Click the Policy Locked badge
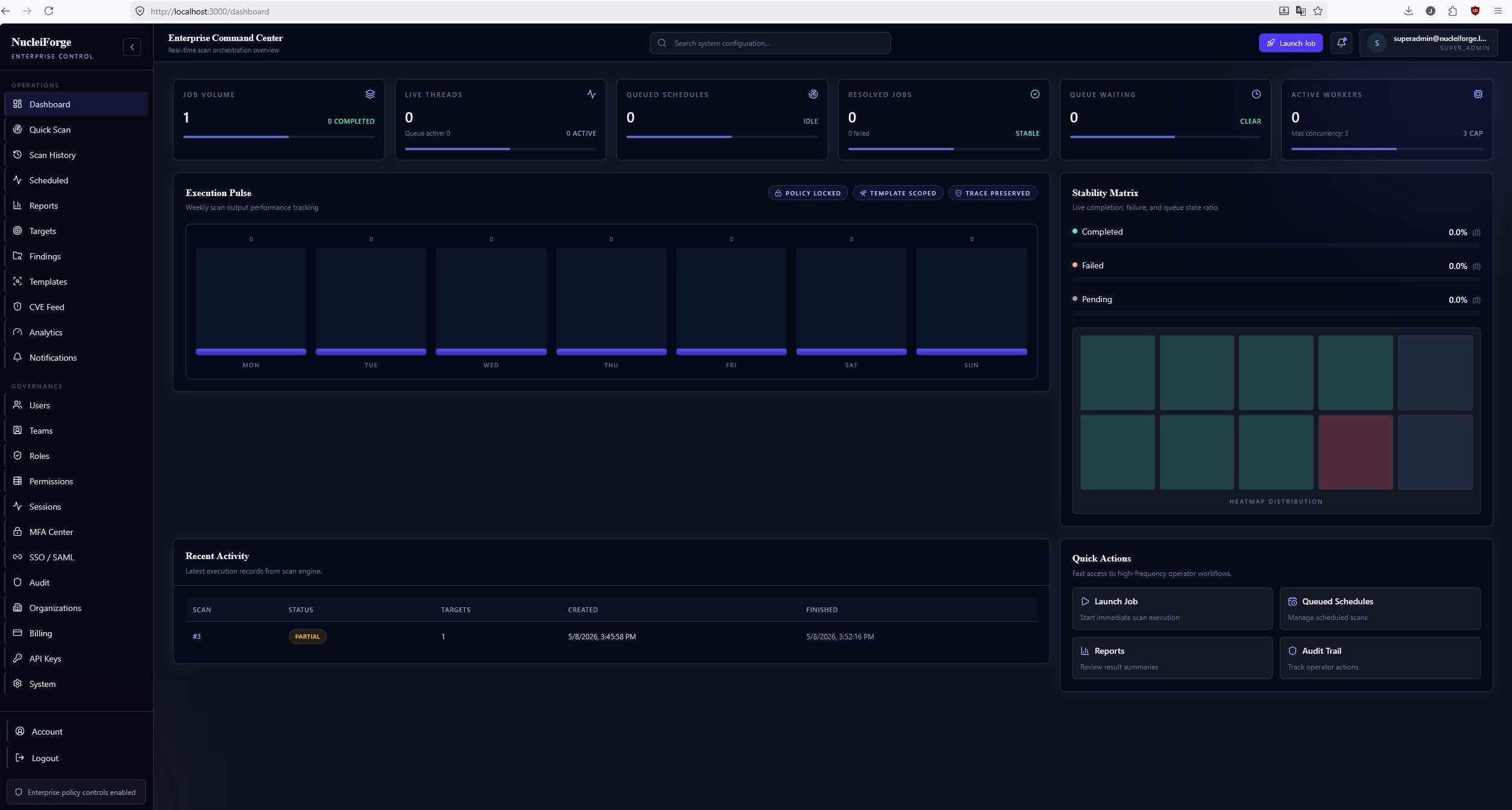1512x810 pixels. coord(808,193)
